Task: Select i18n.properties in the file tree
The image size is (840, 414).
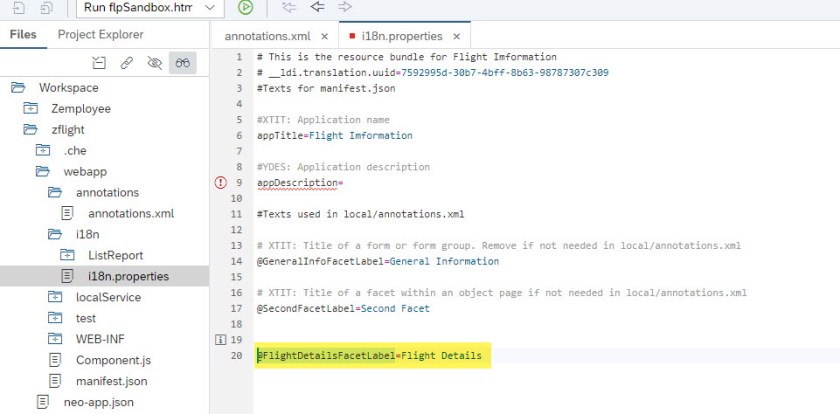Action: pos(128,276)
